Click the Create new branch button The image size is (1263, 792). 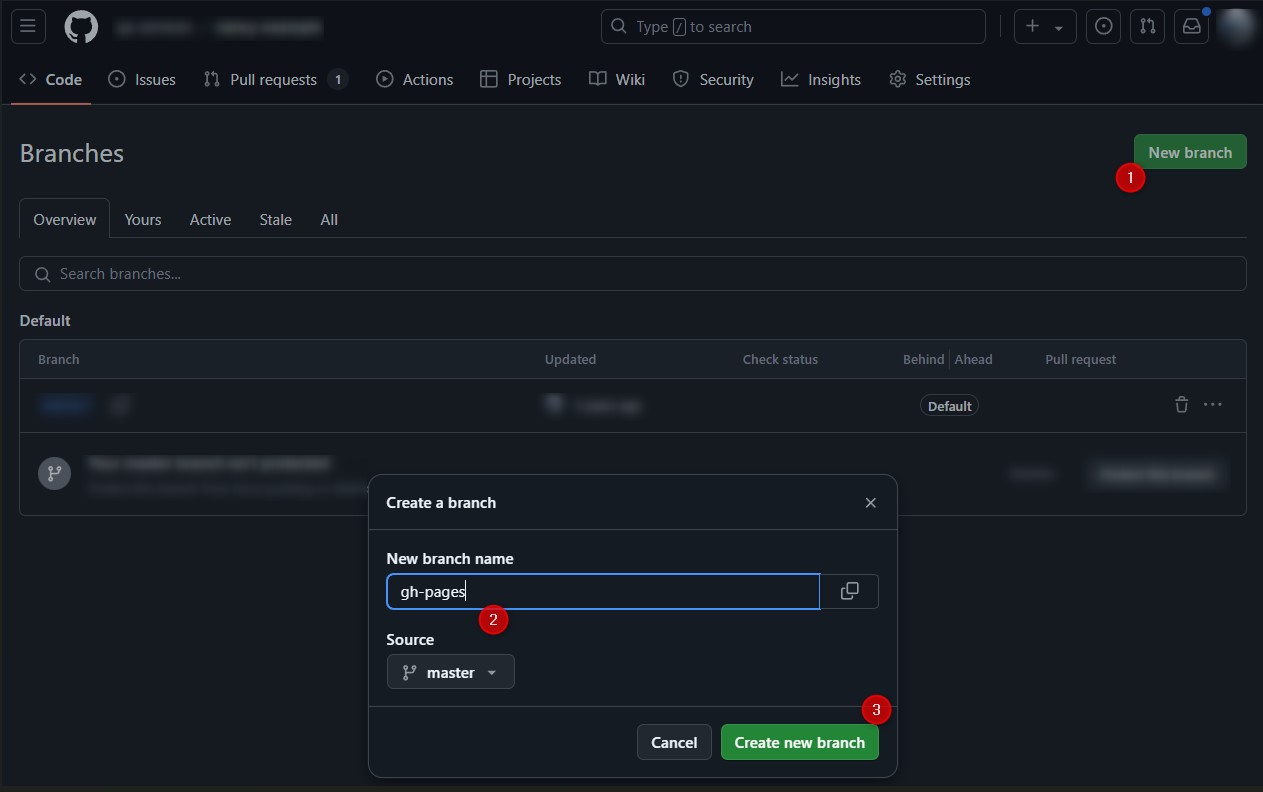(x=799, y=742)
